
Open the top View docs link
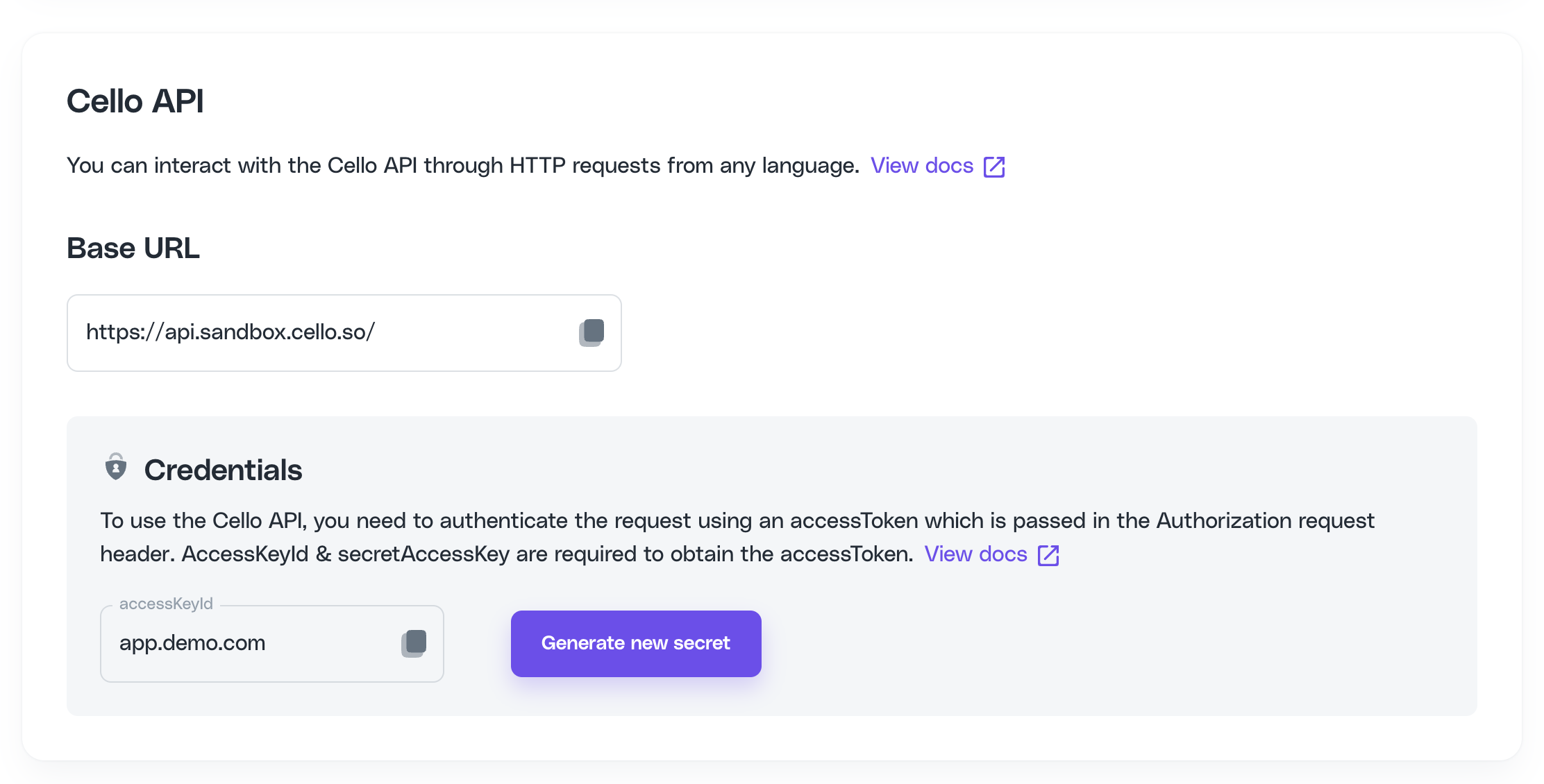point(922,166)
